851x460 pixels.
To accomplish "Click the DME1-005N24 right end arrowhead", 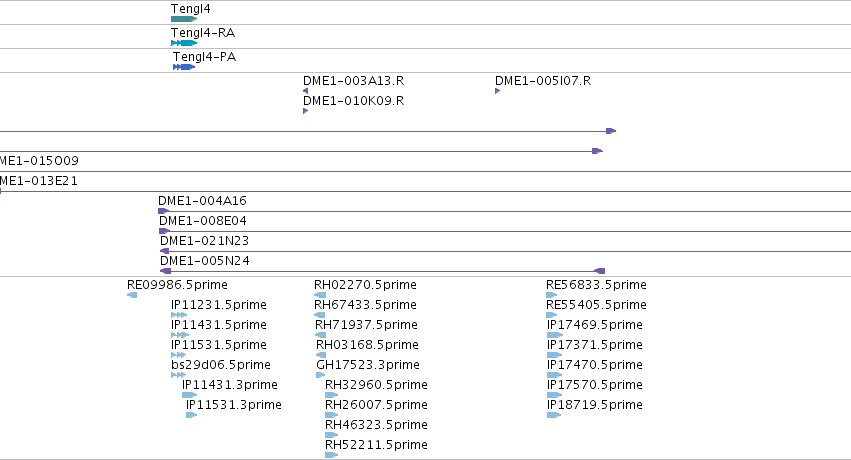I will (599, 271).
